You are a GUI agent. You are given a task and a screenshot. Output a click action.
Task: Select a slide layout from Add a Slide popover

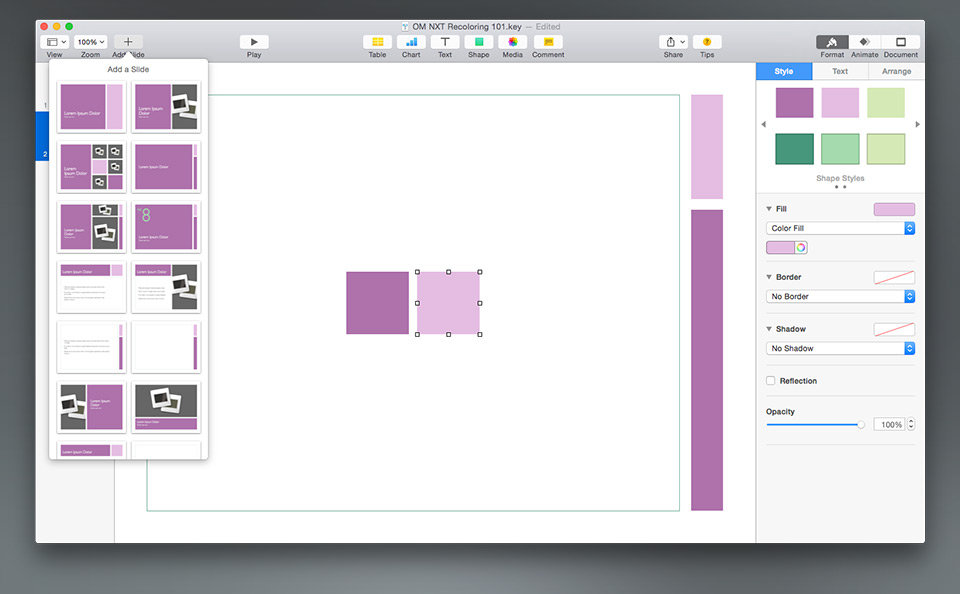[x=91, y=106]
